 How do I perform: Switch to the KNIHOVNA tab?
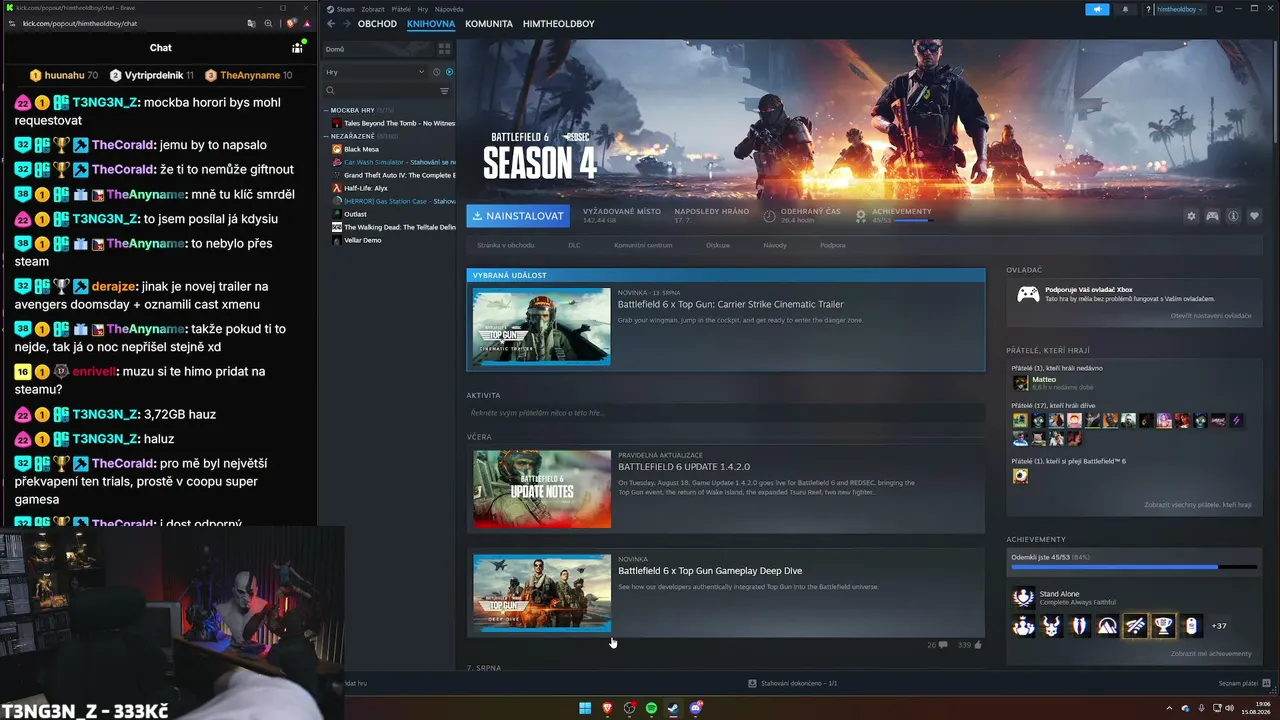431,24
